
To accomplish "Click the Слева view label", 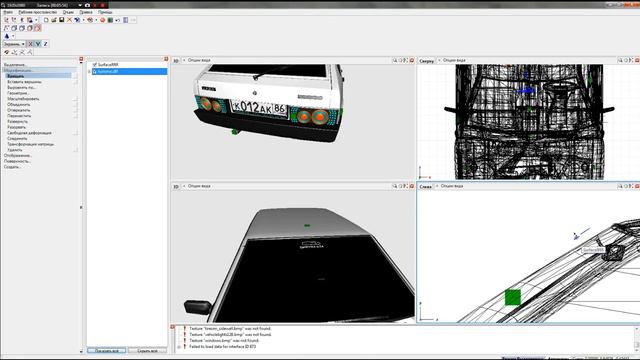I will click(425, 187).
